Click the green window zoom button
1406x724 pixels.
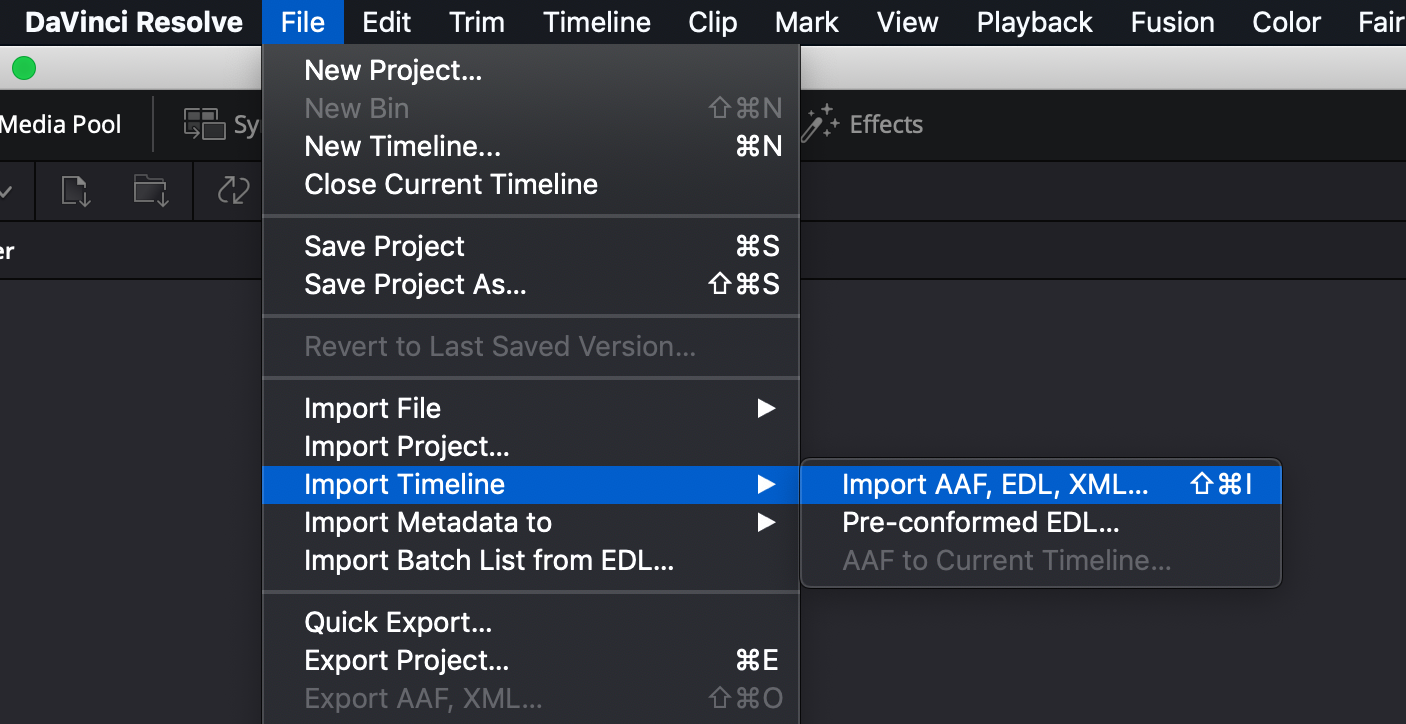coord(23,68)
